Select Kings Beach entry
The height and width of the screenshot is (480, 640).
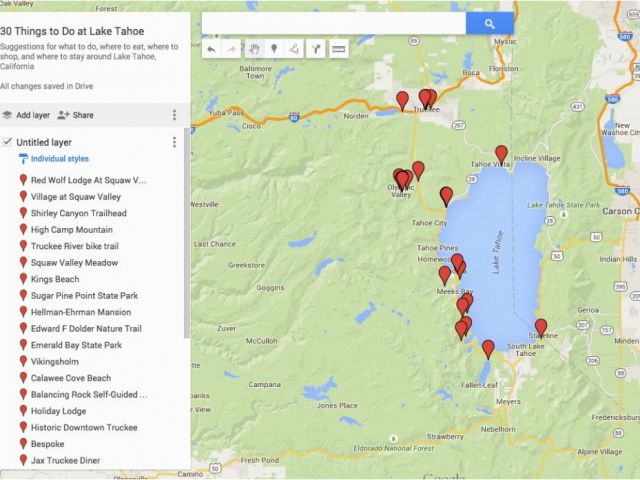[55, 279]
